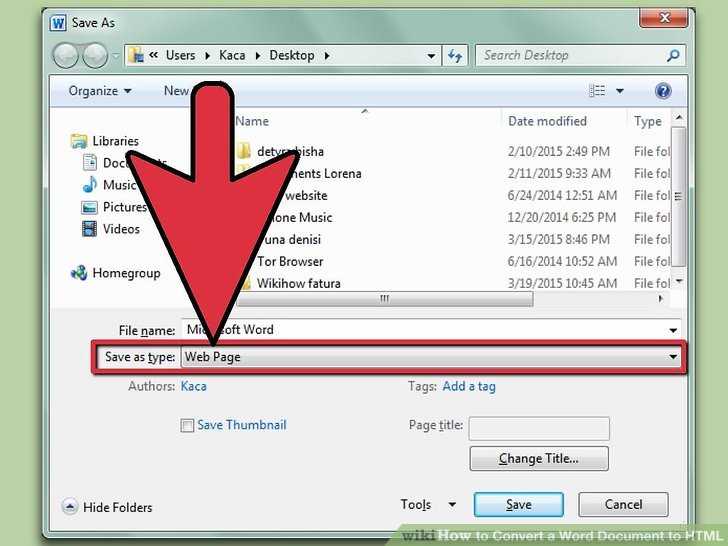The image size is (728, 546).
Task: Click Kaca in the address breadcrumb
Action: (x=232, y=56)
